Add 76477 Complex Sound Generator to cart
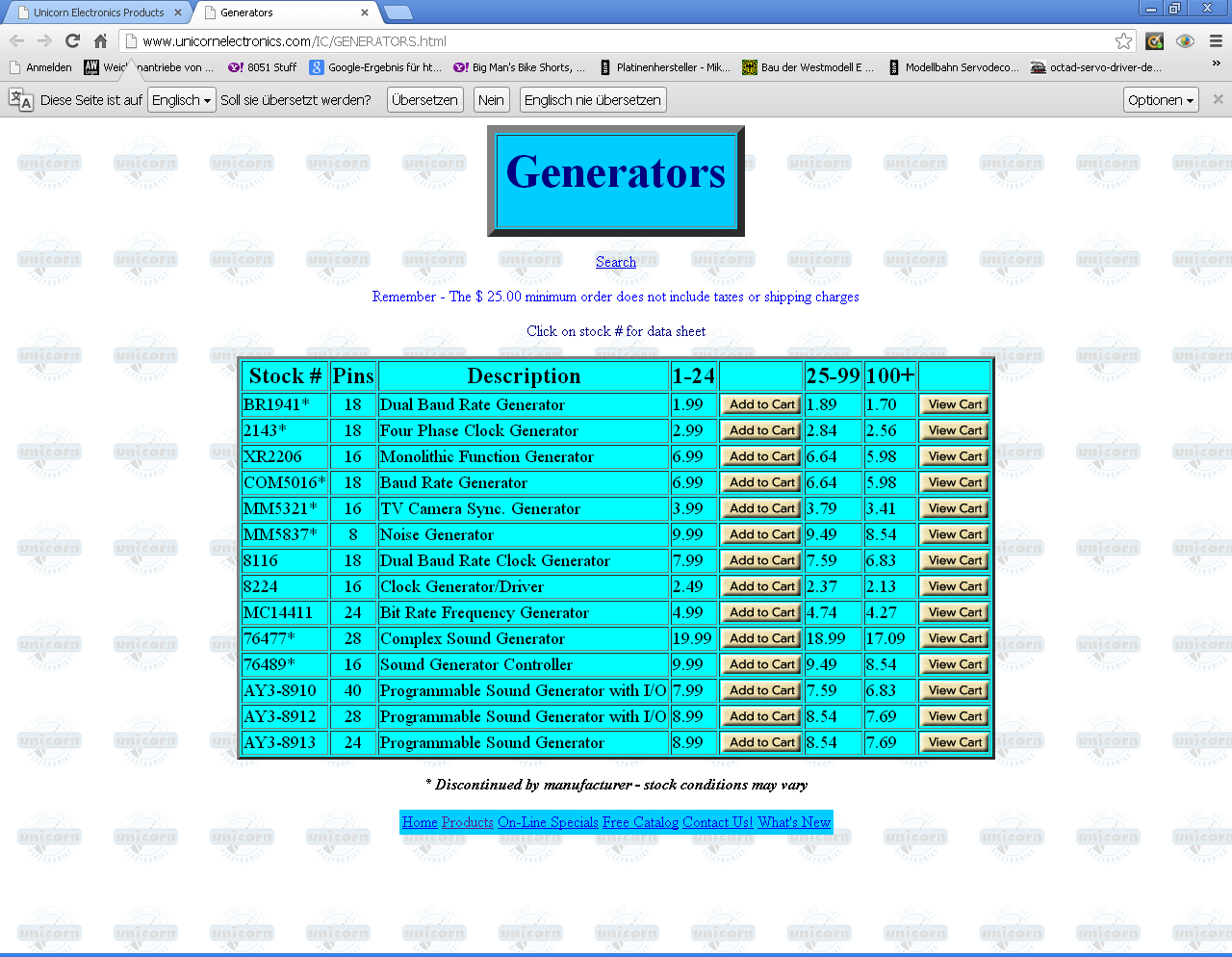This screenshot has height=957, width=1232. 761,638
